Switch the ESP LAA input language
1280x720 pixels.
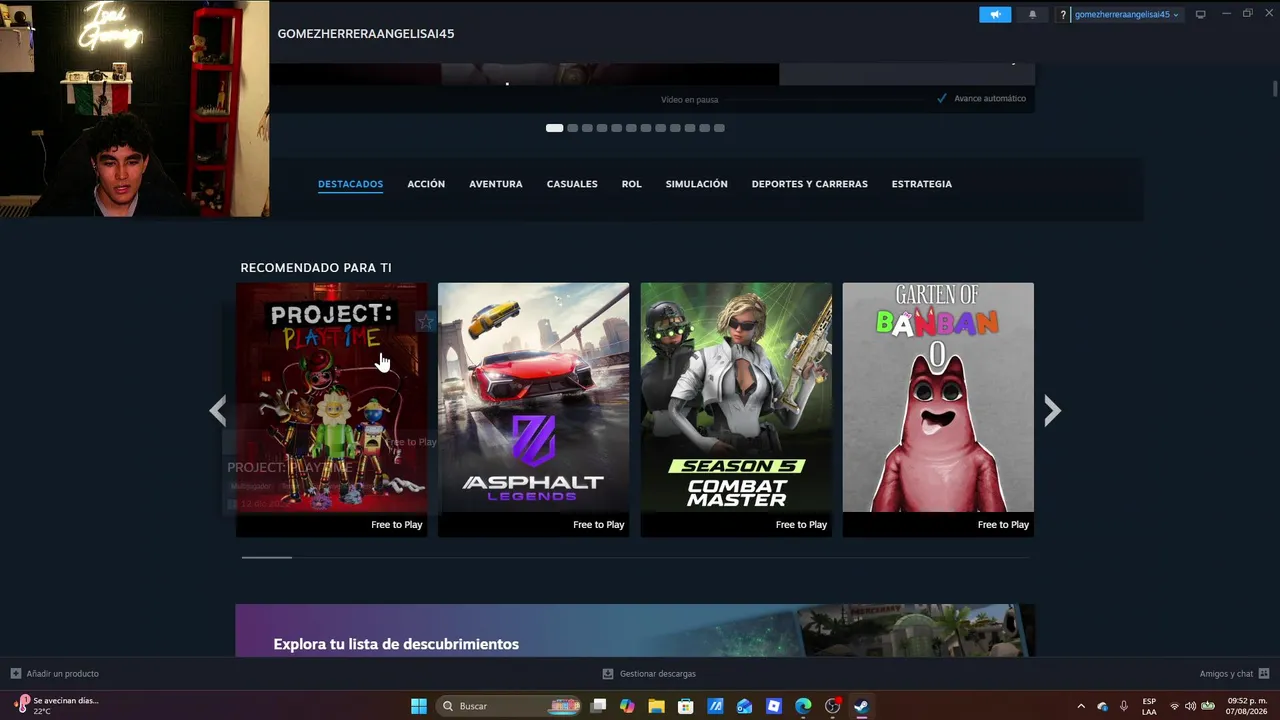click(x=1149, y=706)
